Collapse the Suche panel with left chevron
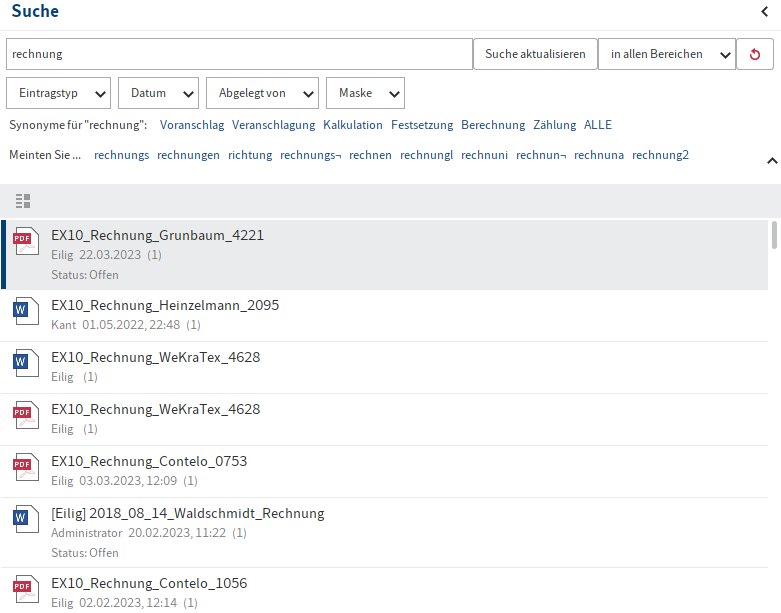This screenshot has height=613, width=781. point(765,11)
